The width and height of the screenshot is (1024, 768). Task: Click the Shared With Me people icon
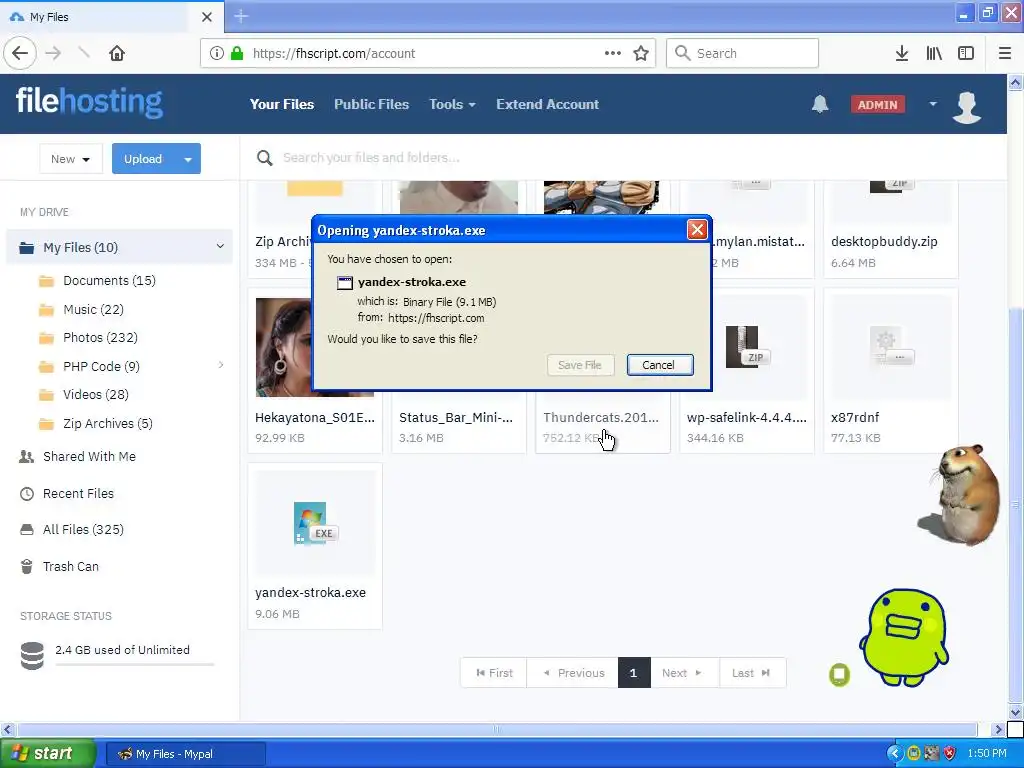27,456
